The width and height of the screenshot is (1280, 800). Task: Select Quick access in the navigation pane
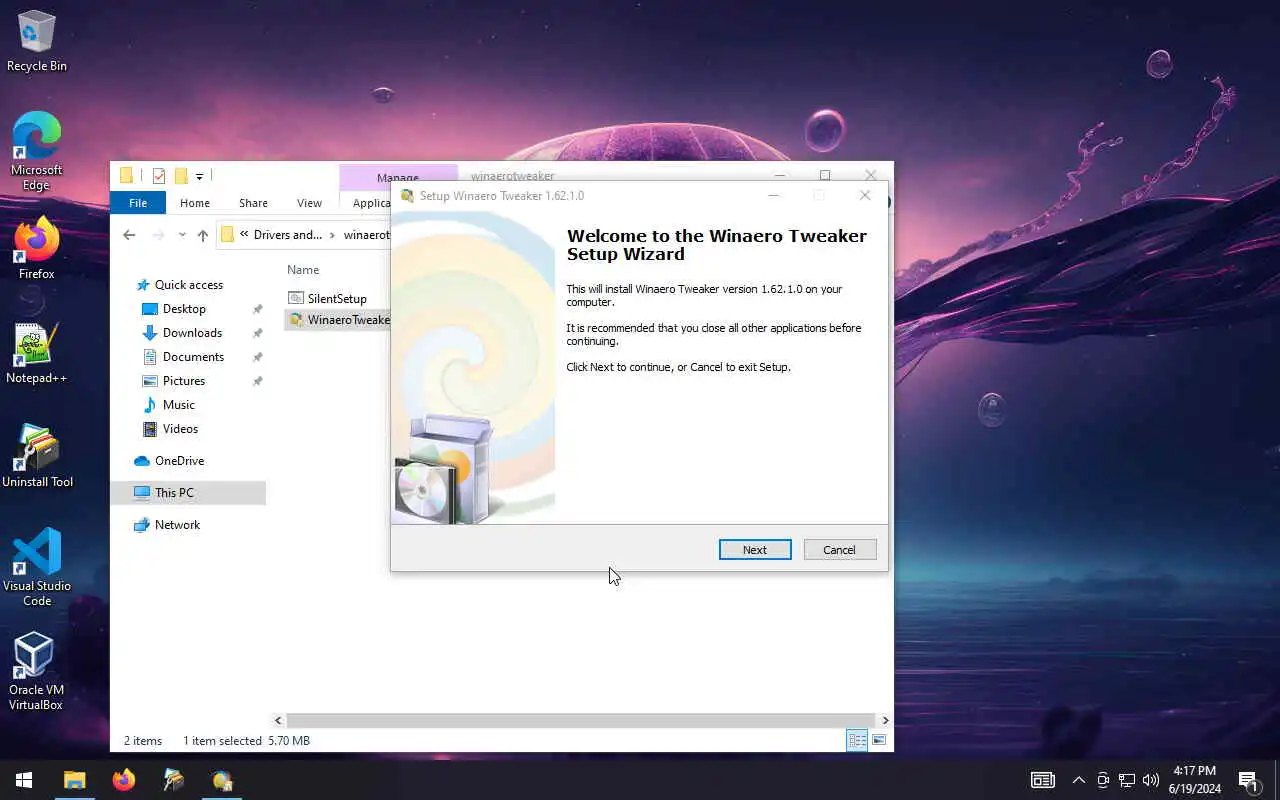point(189,285)
